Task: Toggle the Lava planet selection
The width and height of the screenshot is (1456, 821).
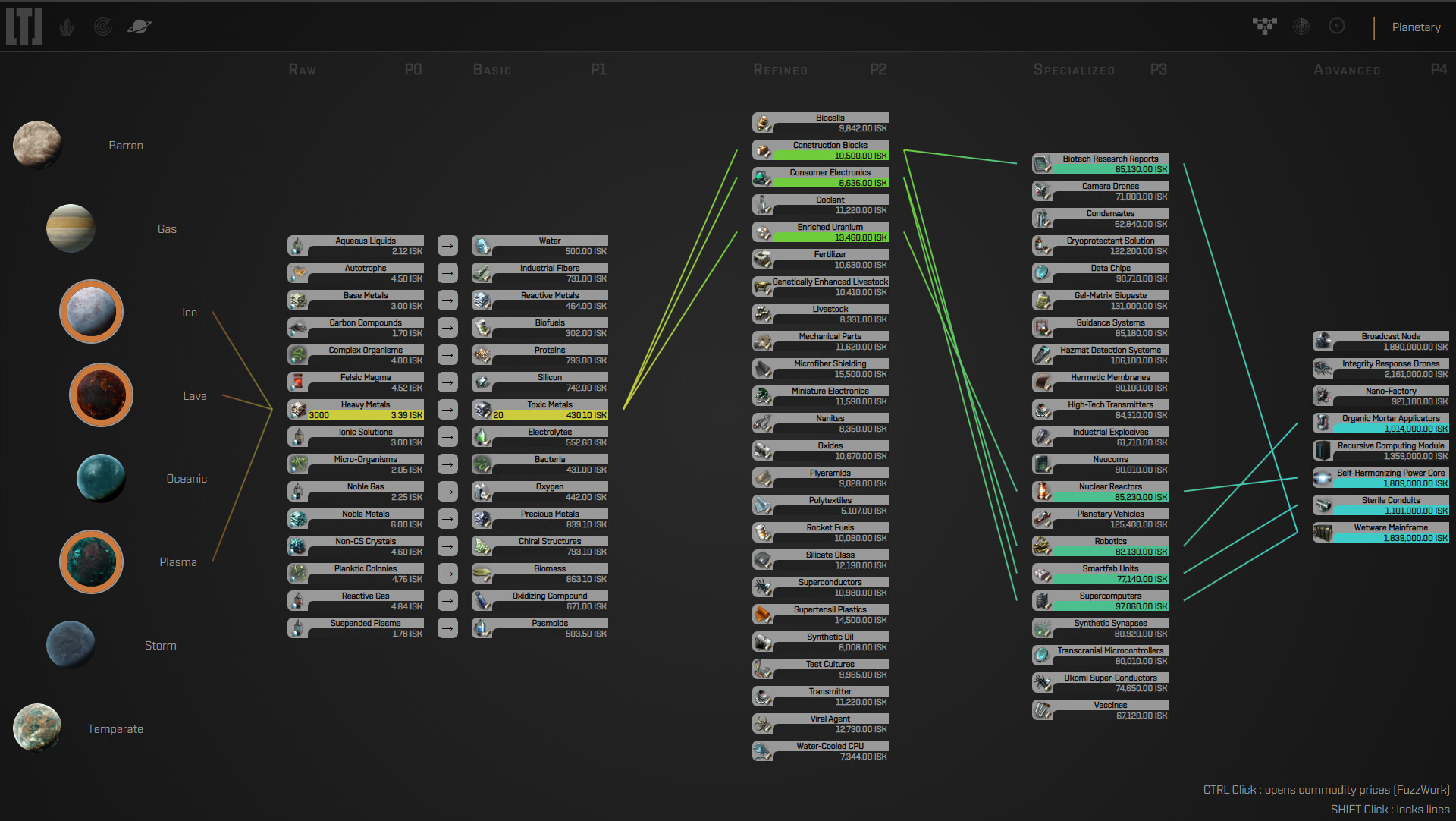Action: 101,395
